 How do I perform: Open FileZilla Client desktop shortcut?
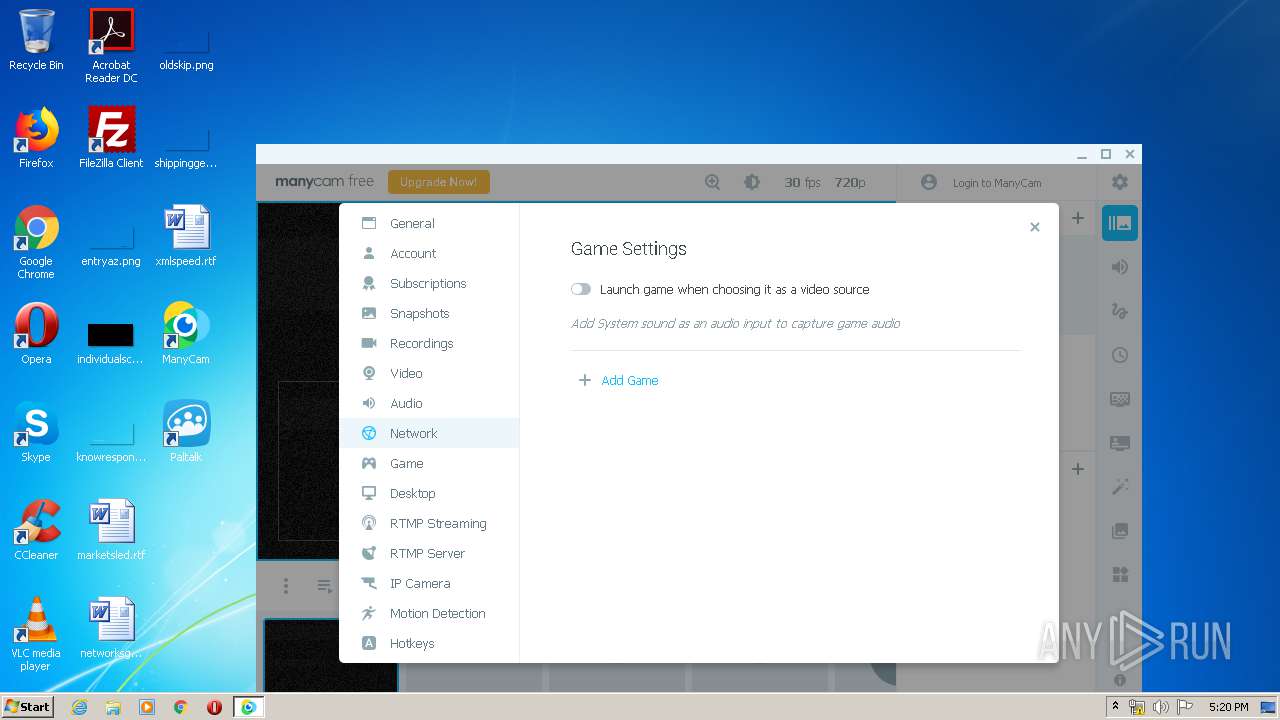pyautogui.click(x=111, y=138)
